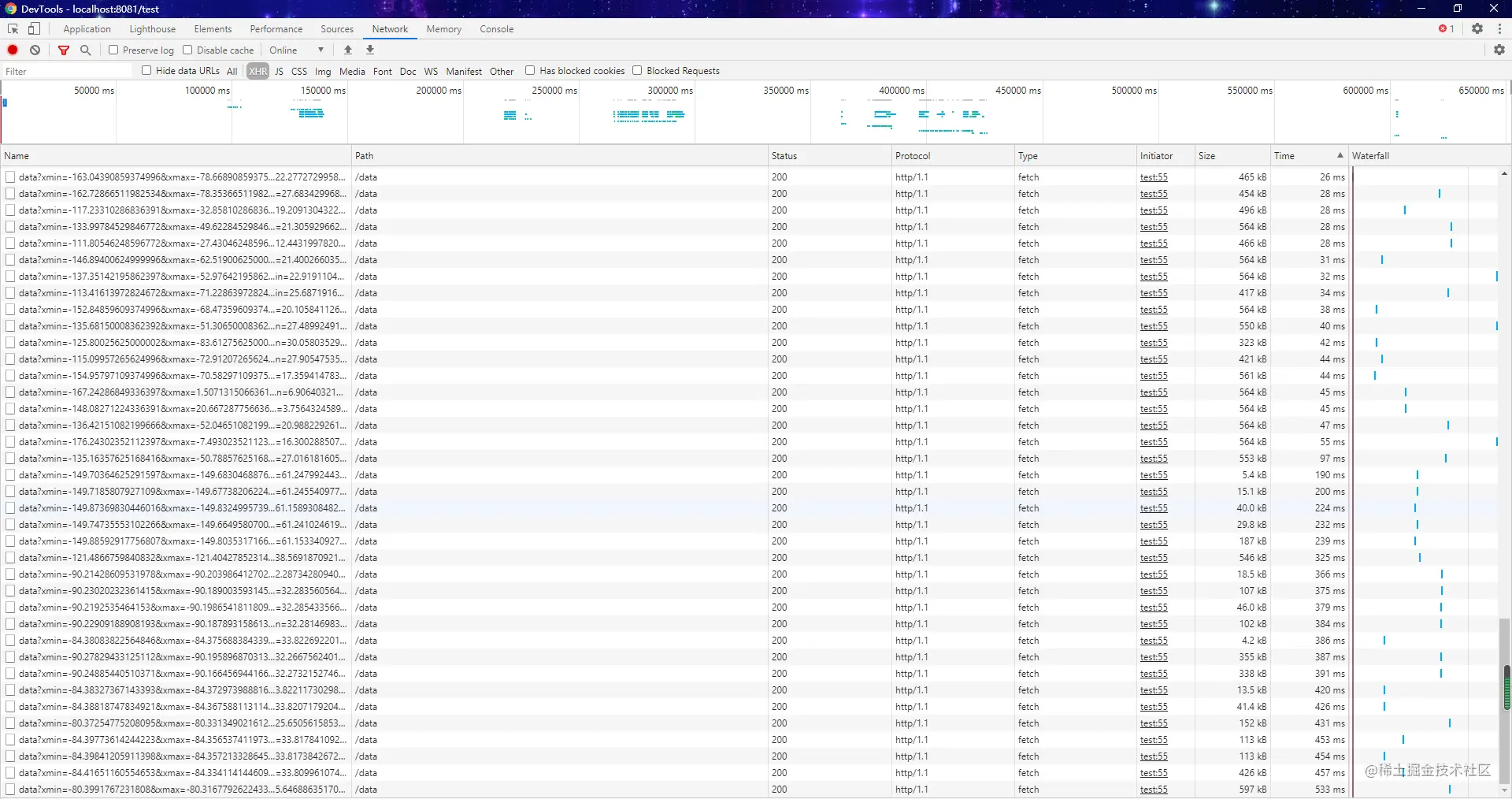Screen dimensions: 1512x799
Task: Open the Online throttling dropdown
Action: tap(297, 50)
